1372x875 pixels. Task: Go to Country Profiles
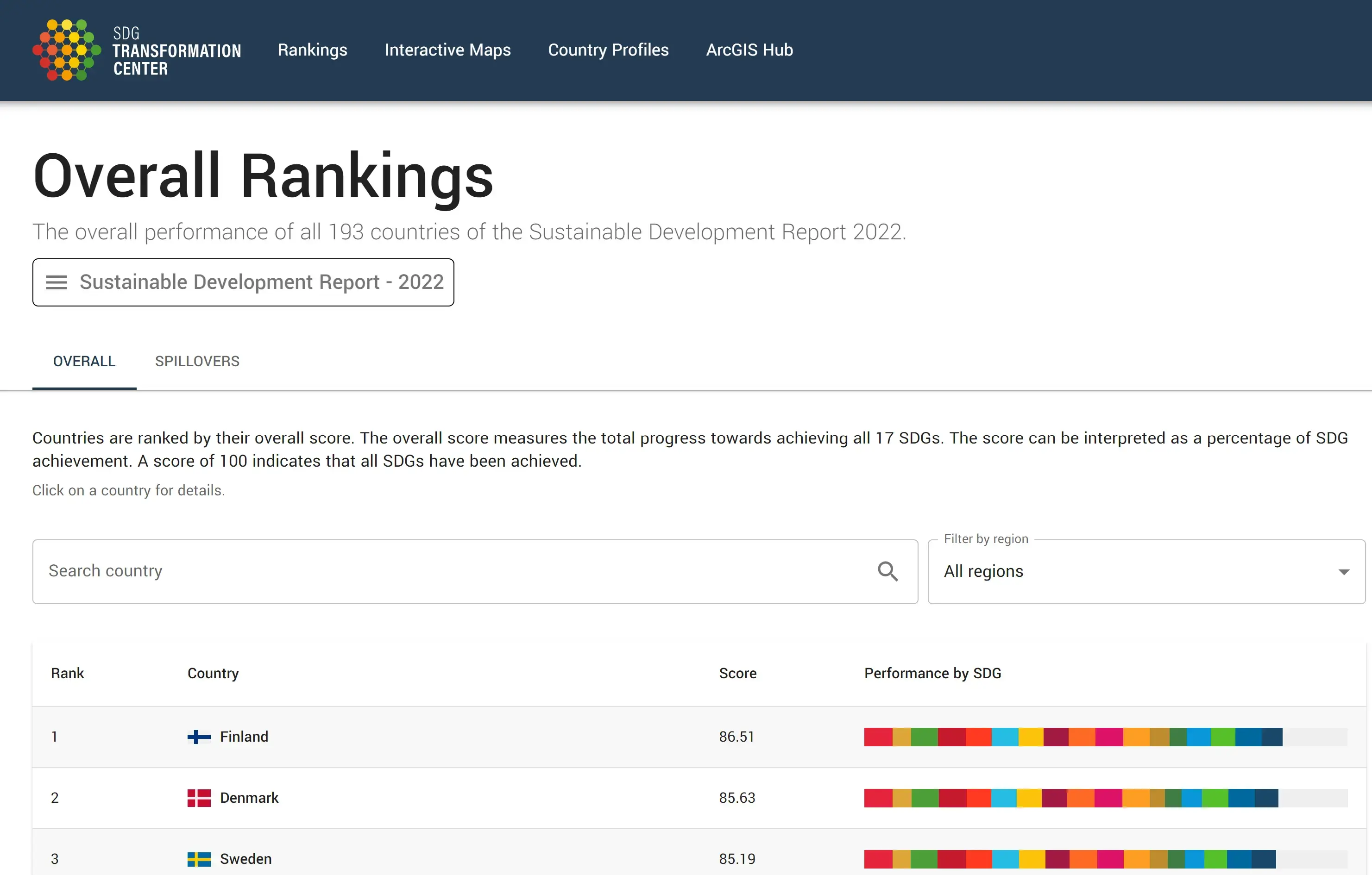608,50
